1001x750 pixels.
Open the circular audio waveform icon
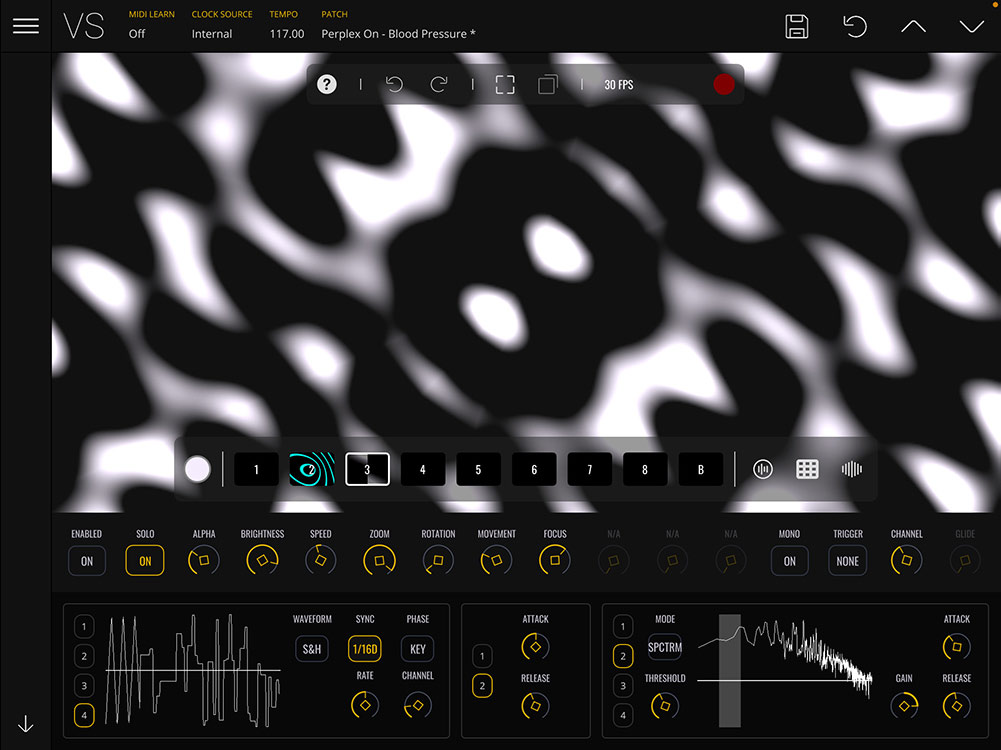point(763,469)
